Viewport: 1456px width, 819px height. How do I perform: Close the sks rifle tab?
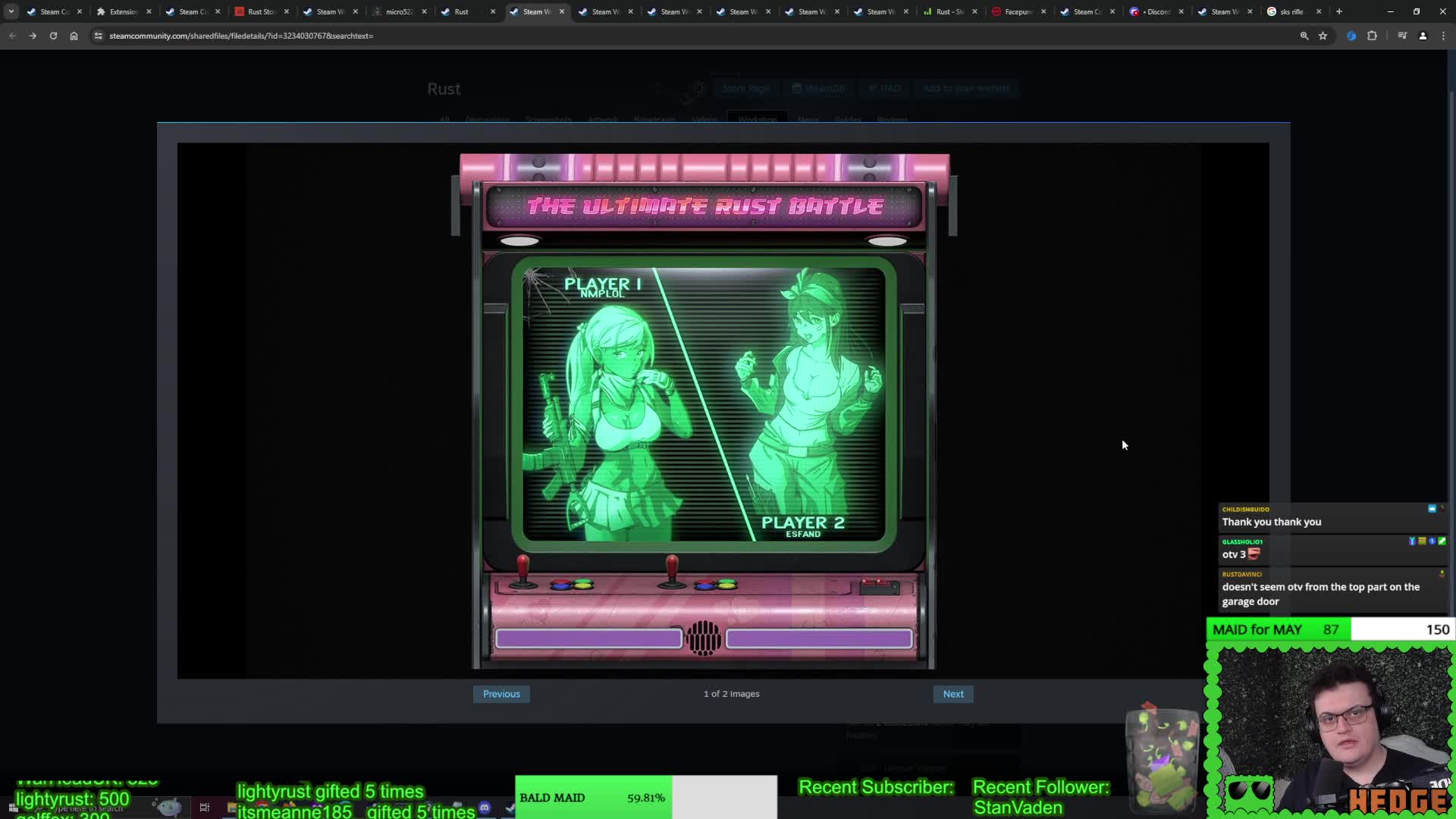tap(1319, 11)
